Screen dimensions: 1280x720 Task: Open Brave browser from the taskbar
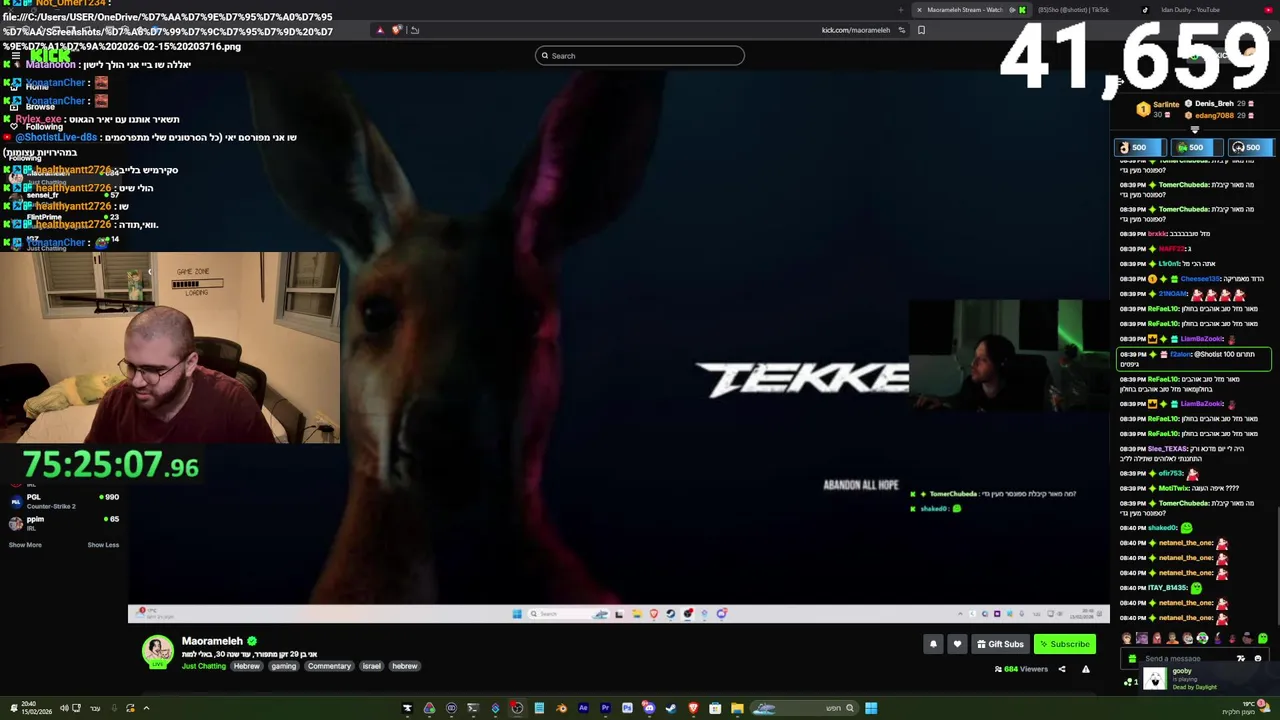[x=694, y=708]
